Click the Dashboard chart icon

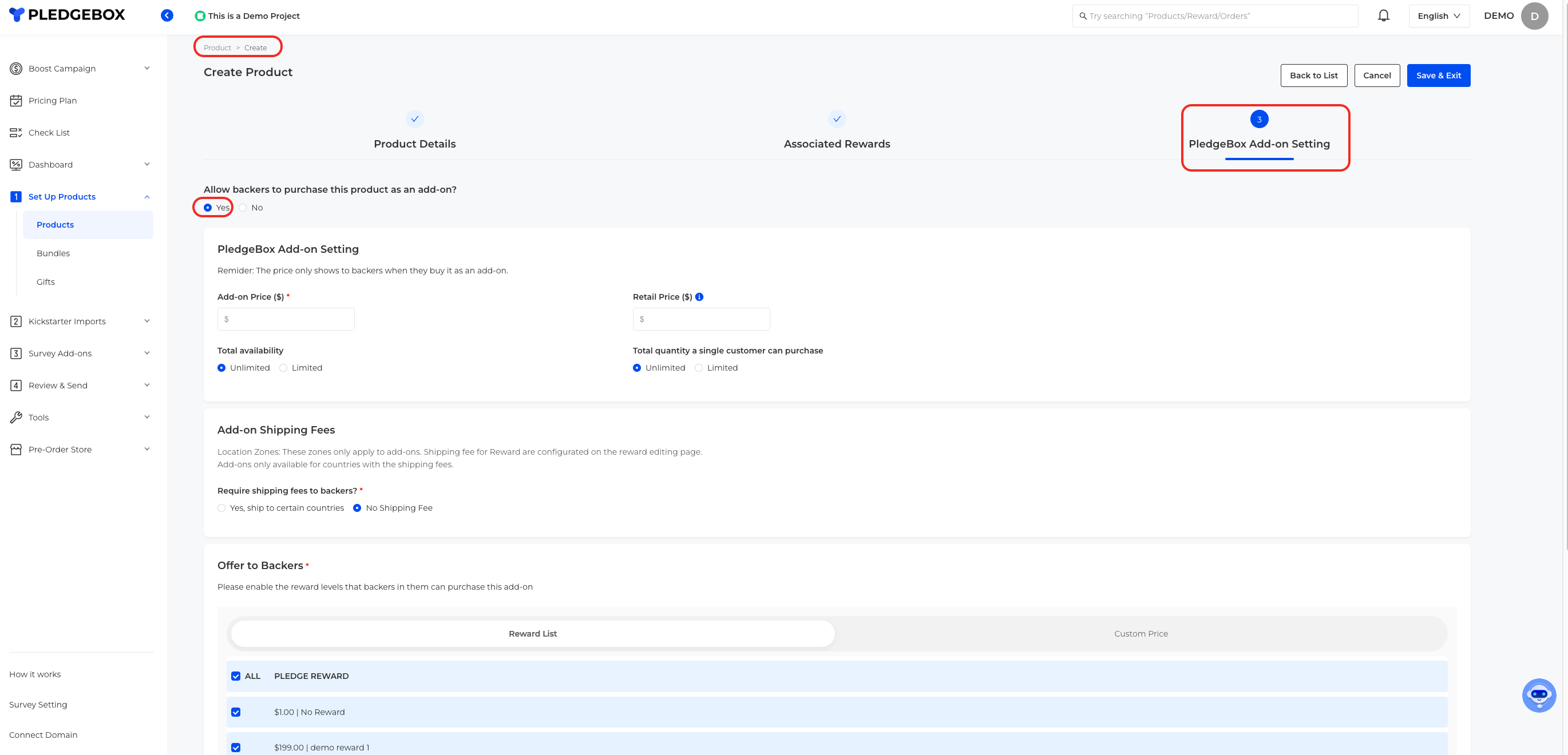click(x=16, y=165)
